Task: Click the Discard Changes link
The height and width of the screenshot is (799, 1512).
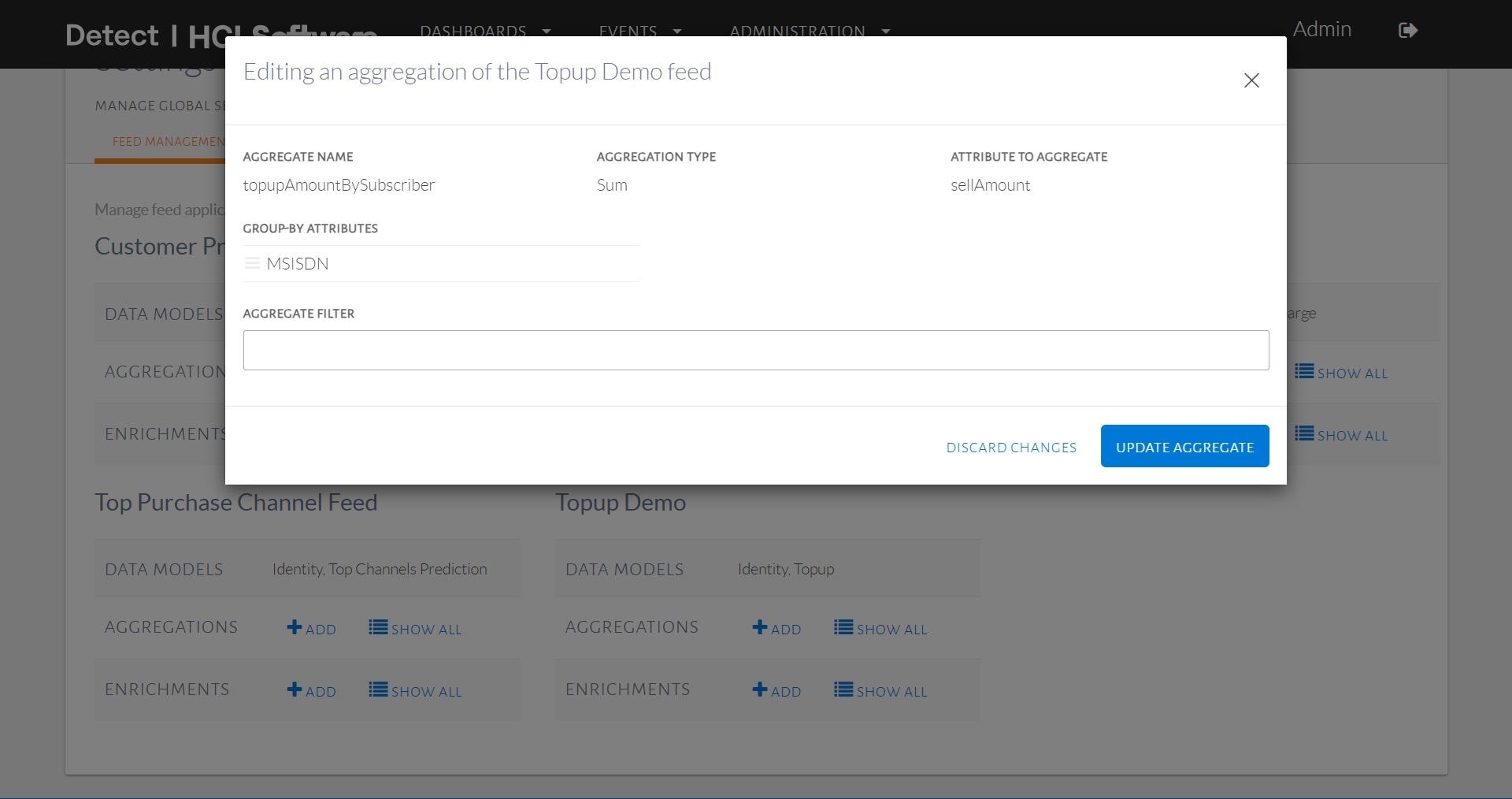Action: (1011, 447)
